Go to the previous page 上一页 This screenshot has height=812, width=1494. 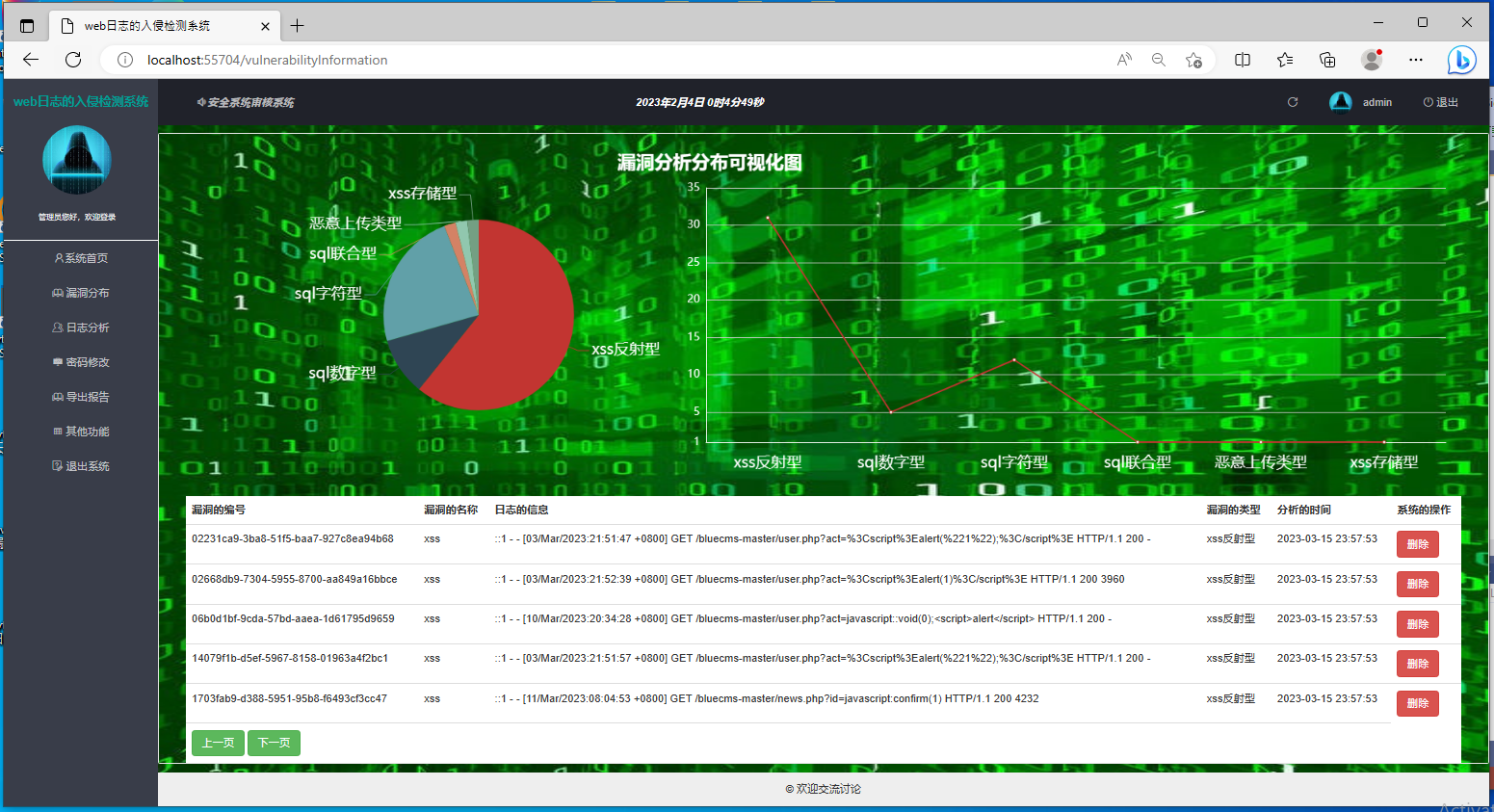pyautogui.click(x=218, y=743)
